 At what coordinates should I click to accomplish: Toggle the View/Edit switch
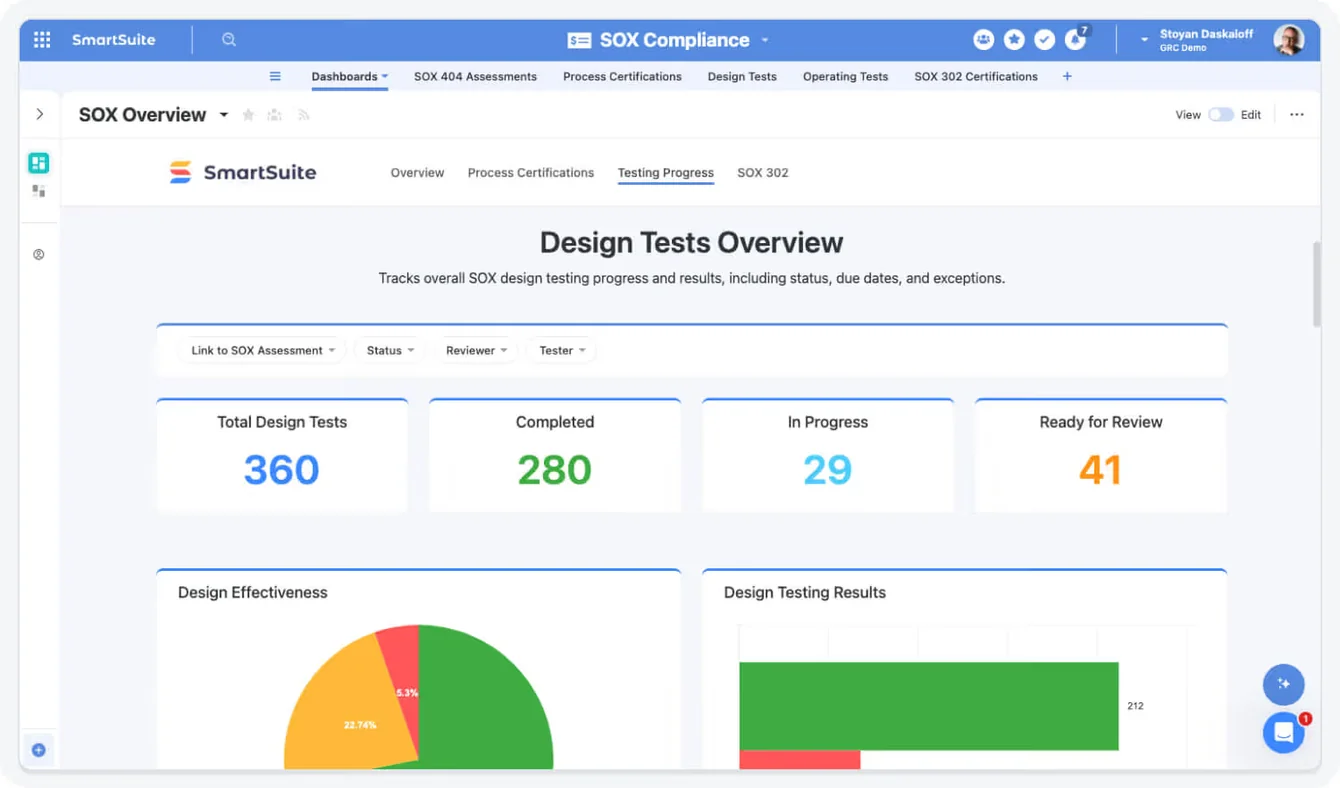pyautogui.click(x=1221, y=115)
